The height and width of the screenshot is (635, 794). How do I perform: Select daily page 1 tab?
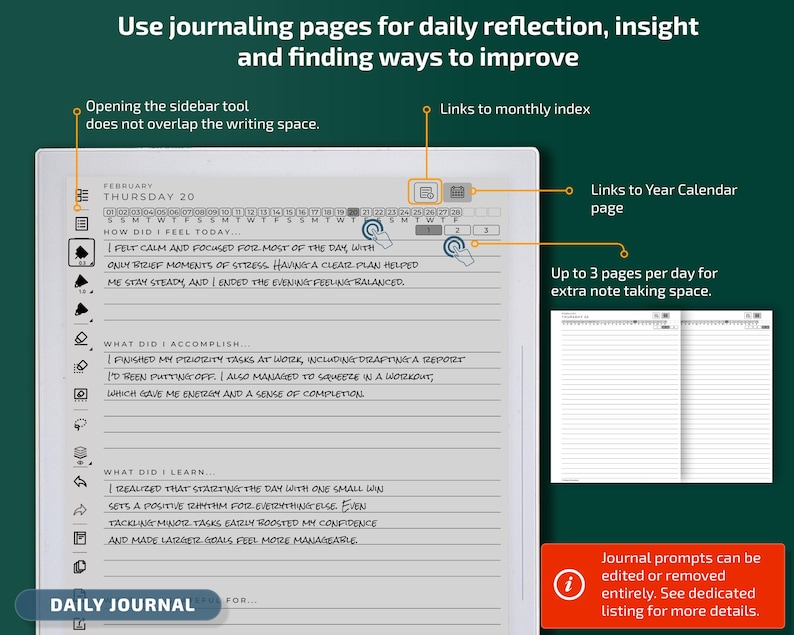pos(428,230)
